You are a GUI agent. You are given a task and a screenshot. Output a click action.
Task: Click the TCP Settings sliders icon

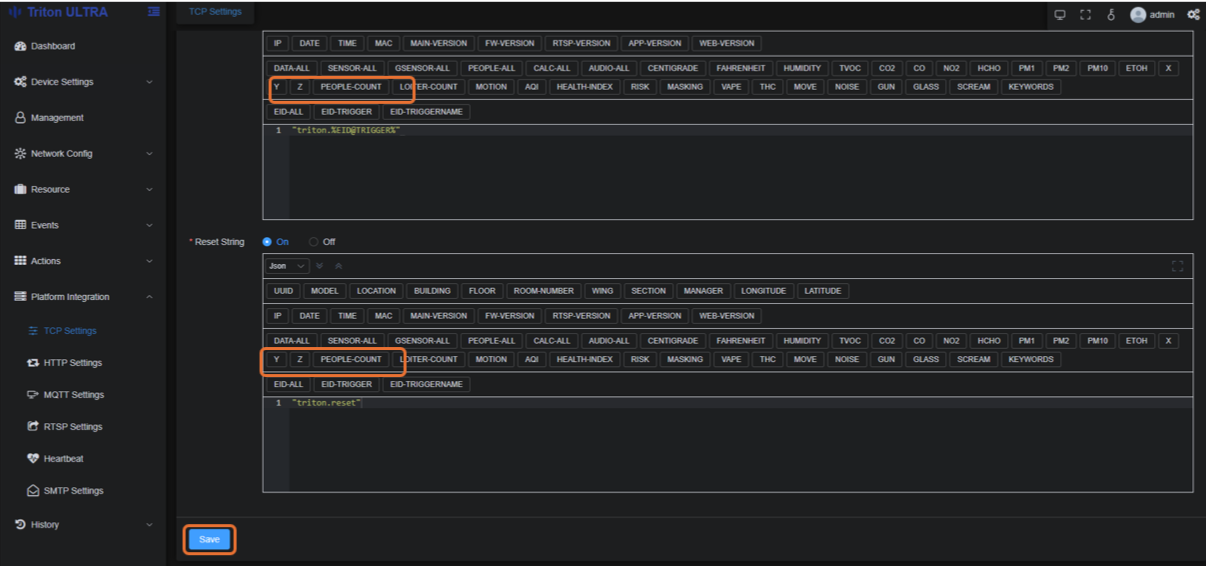click(33, 331)
